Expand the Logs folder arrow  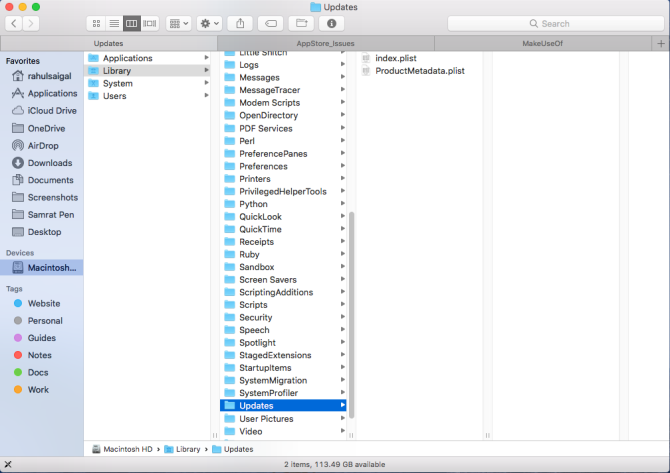(343, 64)
